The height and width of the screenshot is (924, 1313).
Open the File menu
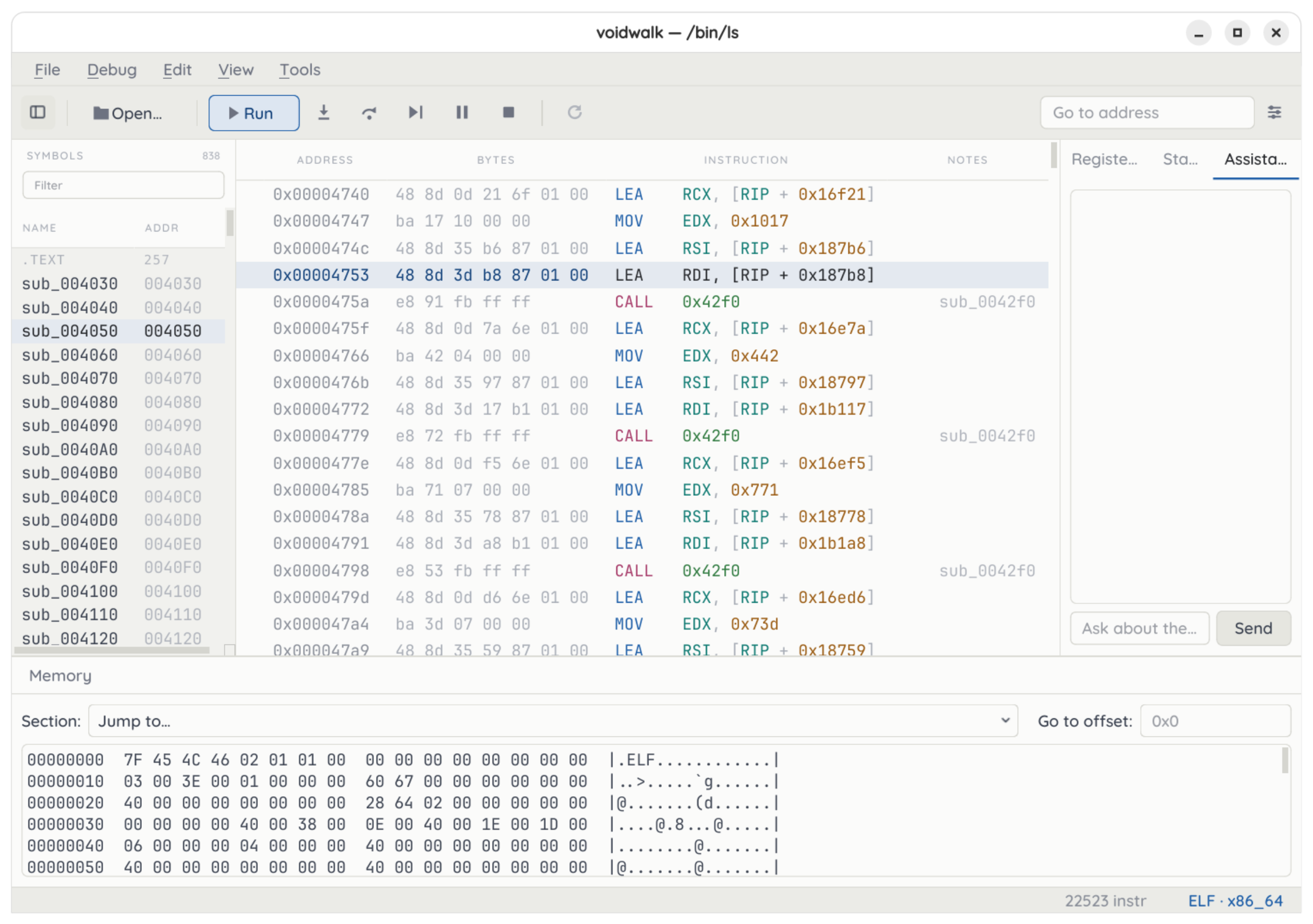[47, 70]
